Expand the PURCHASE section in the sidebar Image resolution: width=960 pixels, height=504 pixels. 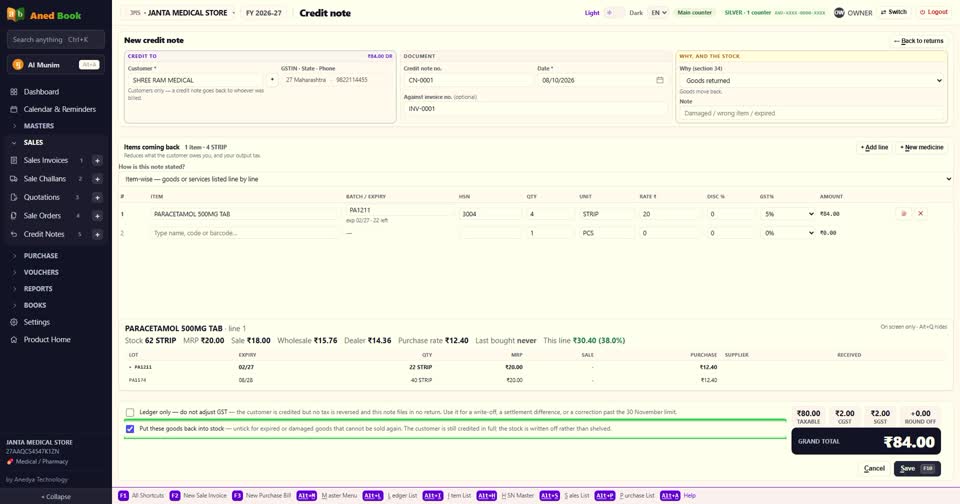click(x=40, y=256)
